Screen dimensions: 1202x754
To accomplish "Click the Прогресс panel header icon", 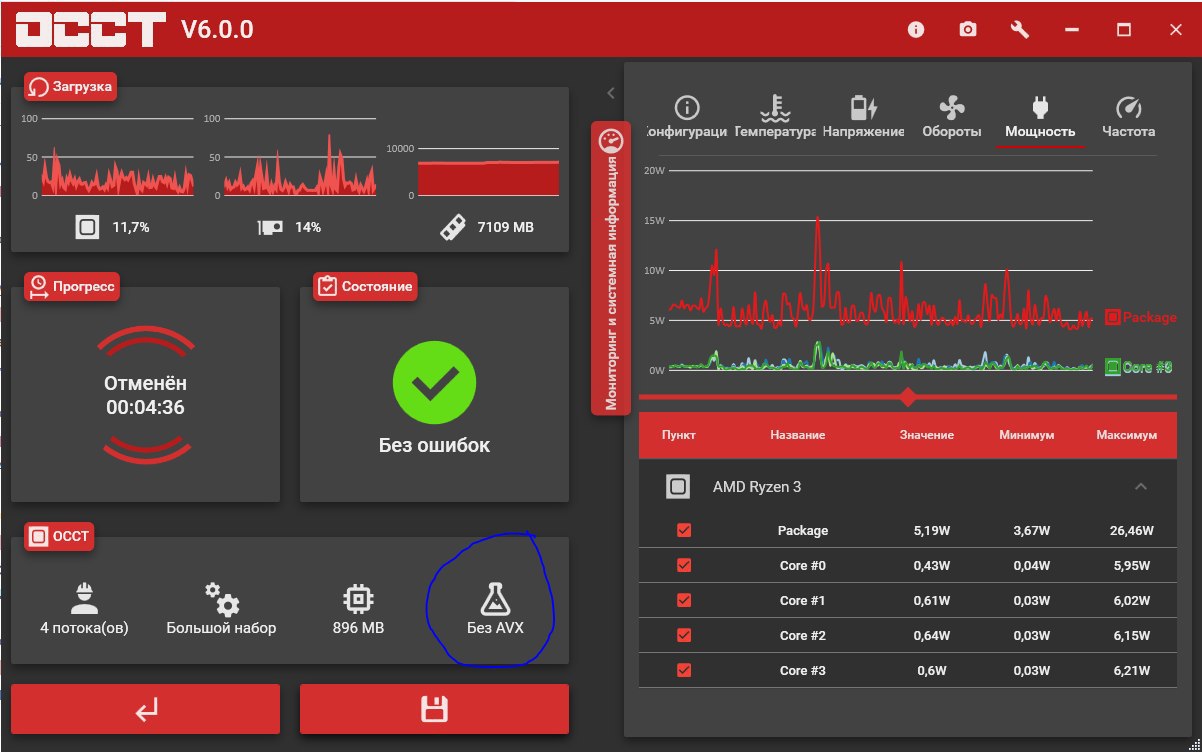I will coord(39,287).
